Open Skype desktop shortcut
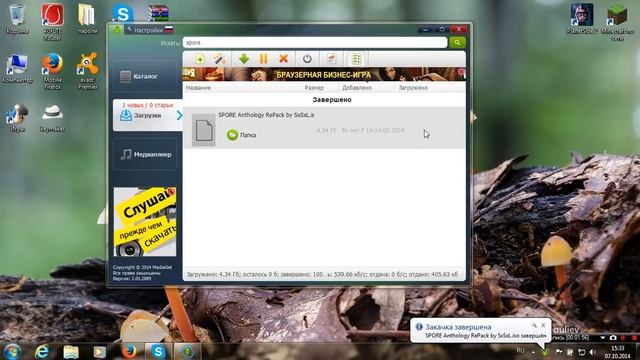The width and height of the screenshot is (640, 360). point(122,13)
